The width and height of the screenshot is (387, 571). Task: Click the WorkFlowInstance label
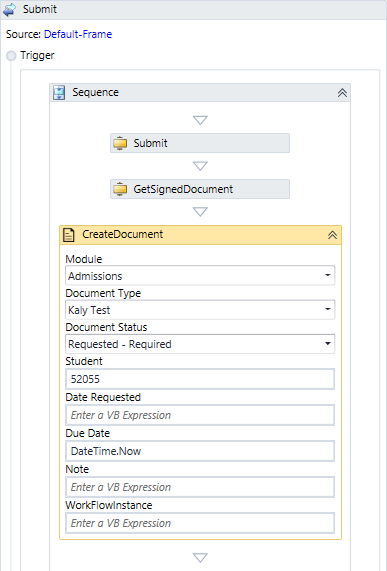(109, 505)
